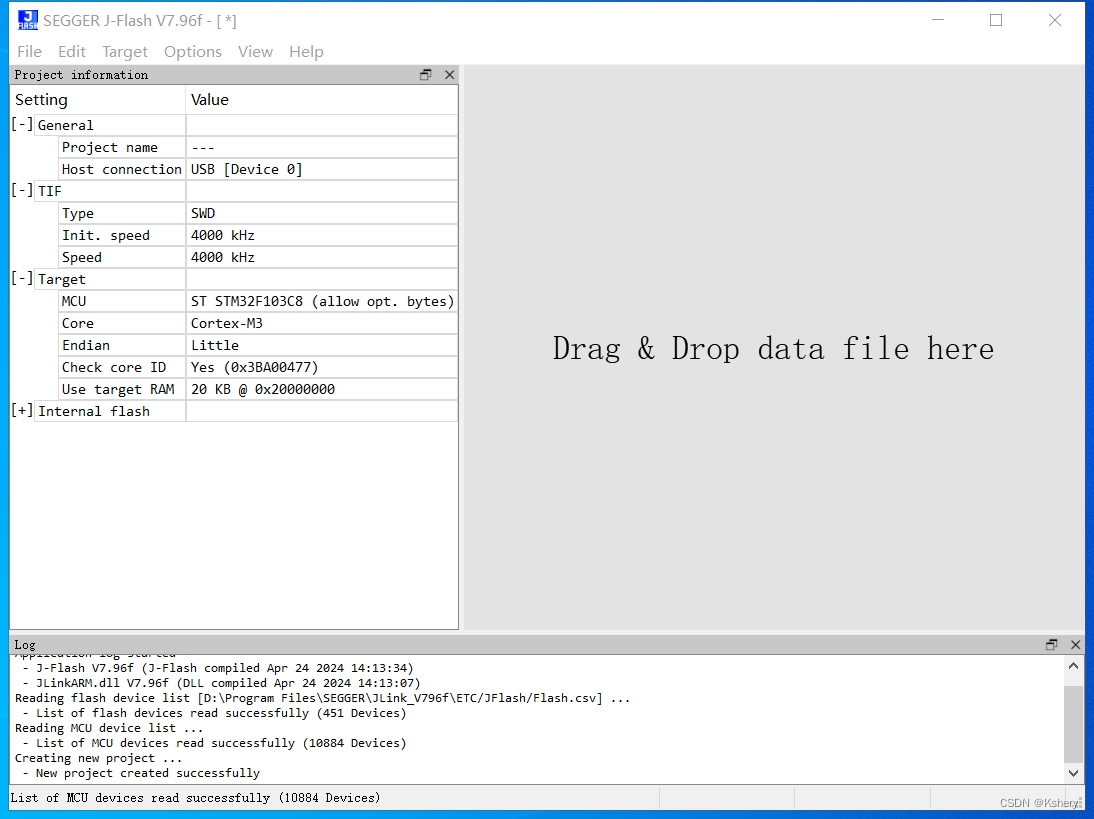Click the Yes (0x3BA00477) value

click(x=255, y=367)
